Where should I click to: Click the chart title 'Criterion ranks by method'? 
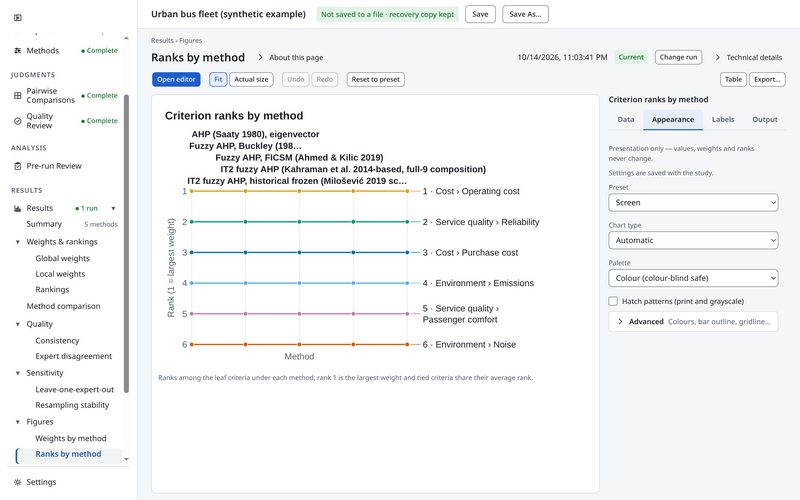pos(234,116)
